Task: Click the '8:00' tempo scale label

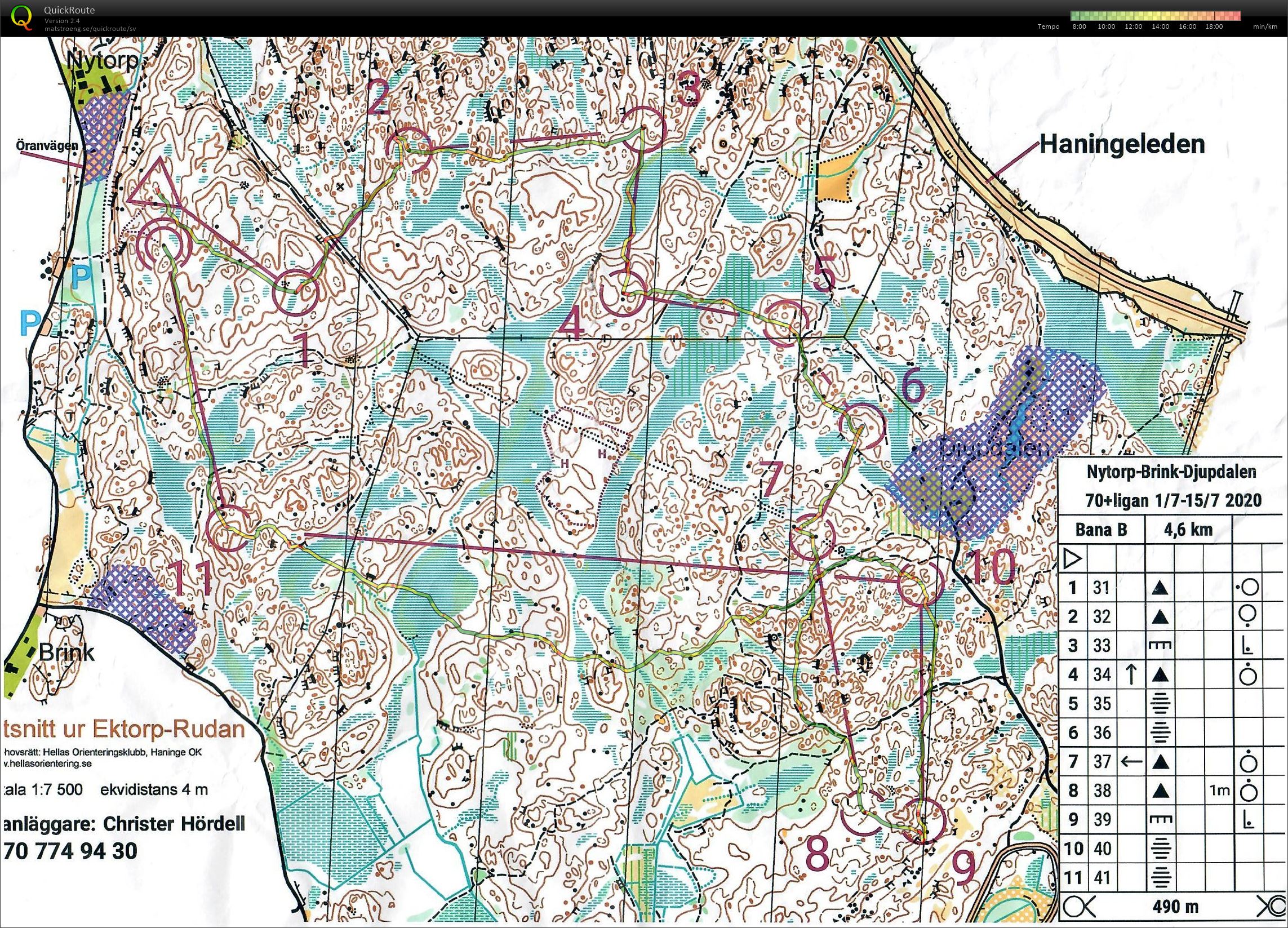Action: point(1079,26)
